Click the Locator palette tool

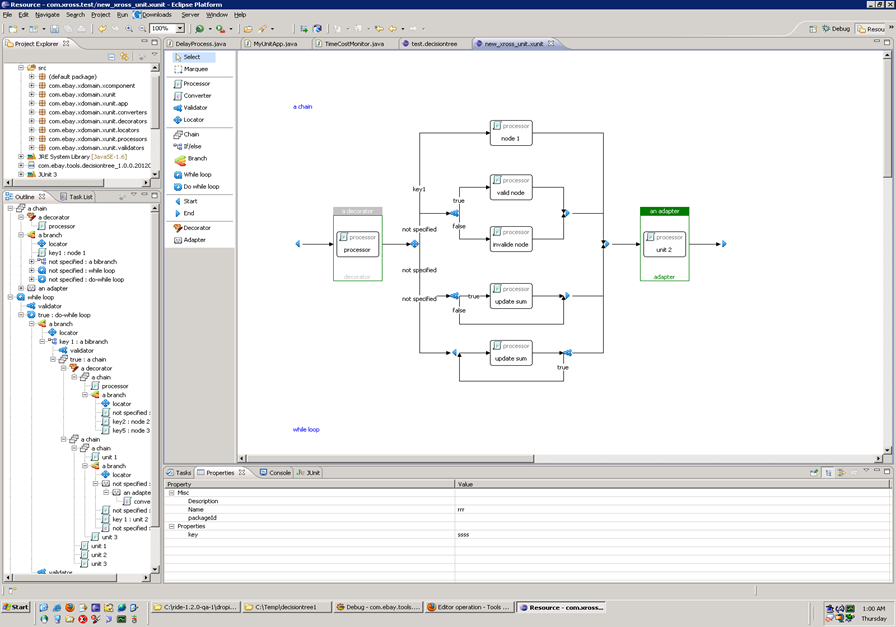click(193, 120)
